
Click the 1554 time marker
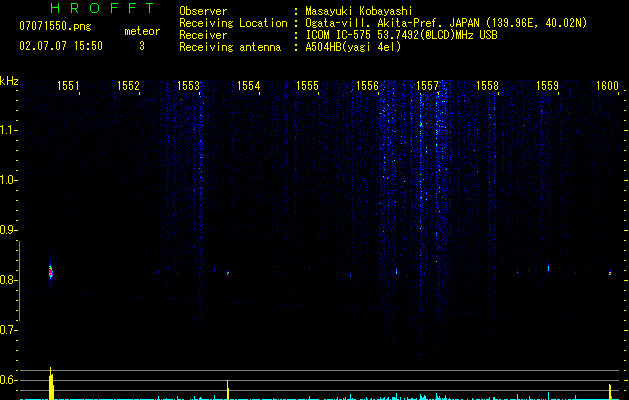pos(248,86)
